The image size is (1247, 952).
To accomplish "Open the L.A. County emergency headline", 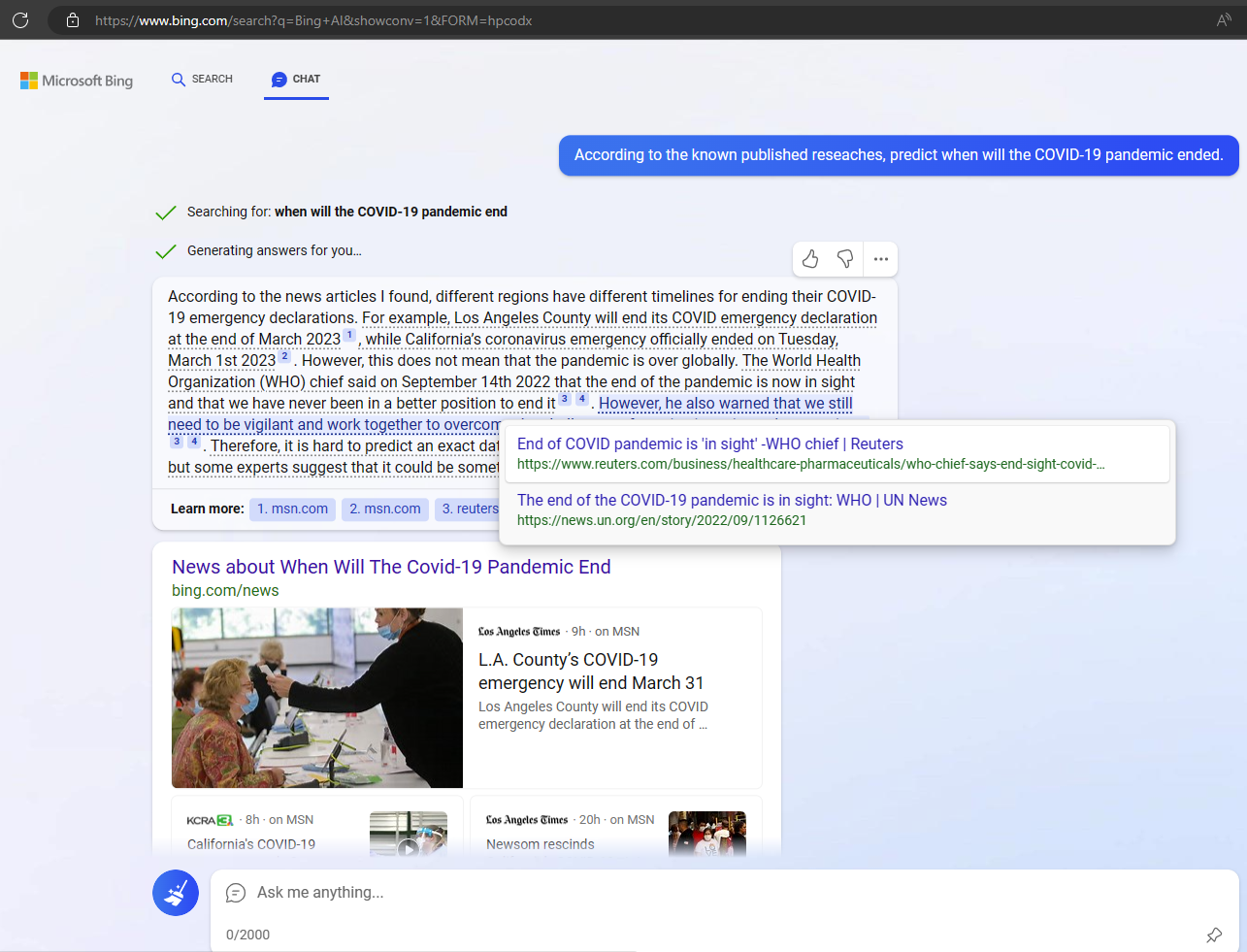I will (x=590, y=671).
